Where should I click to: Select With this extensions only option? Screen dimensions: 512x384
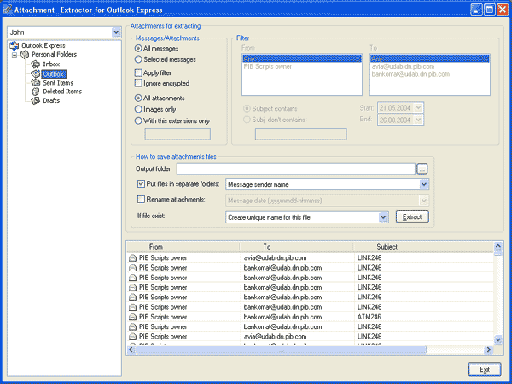pos(138,121)
